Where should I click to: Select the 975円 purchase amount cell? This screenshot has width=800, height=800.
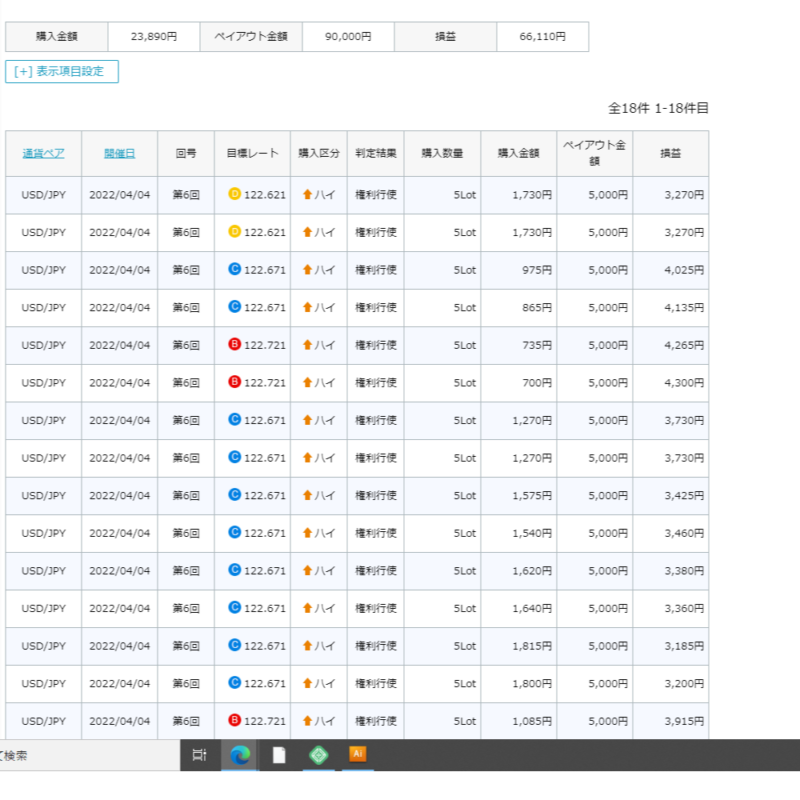click(x=518, y=270)
